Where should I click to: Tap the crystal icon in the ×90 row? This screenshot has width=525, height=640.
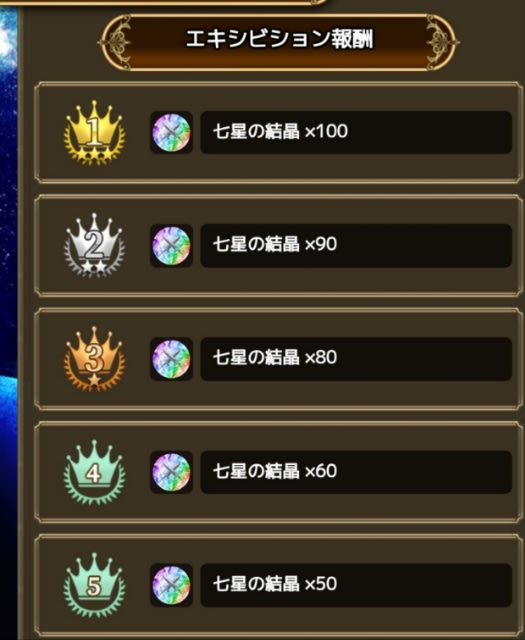171,245
